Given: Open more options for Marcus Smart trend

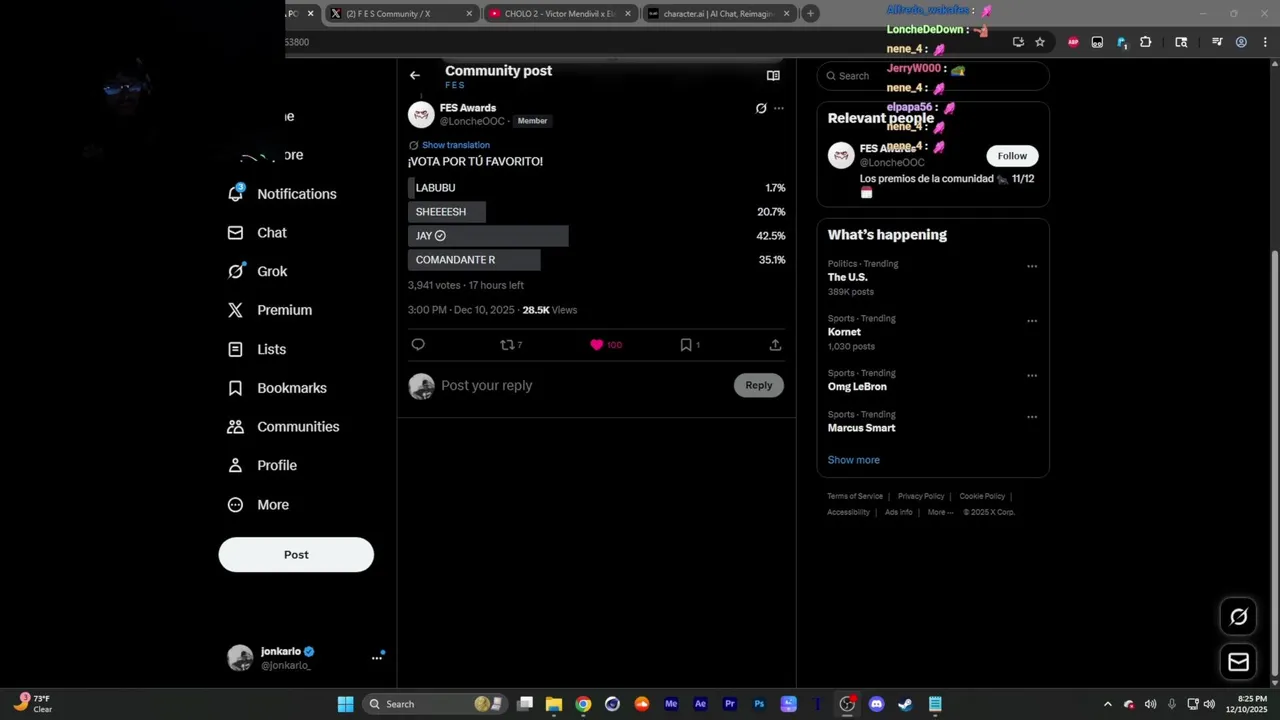Looking at the screenshot, I should [x=1032, y=417].
